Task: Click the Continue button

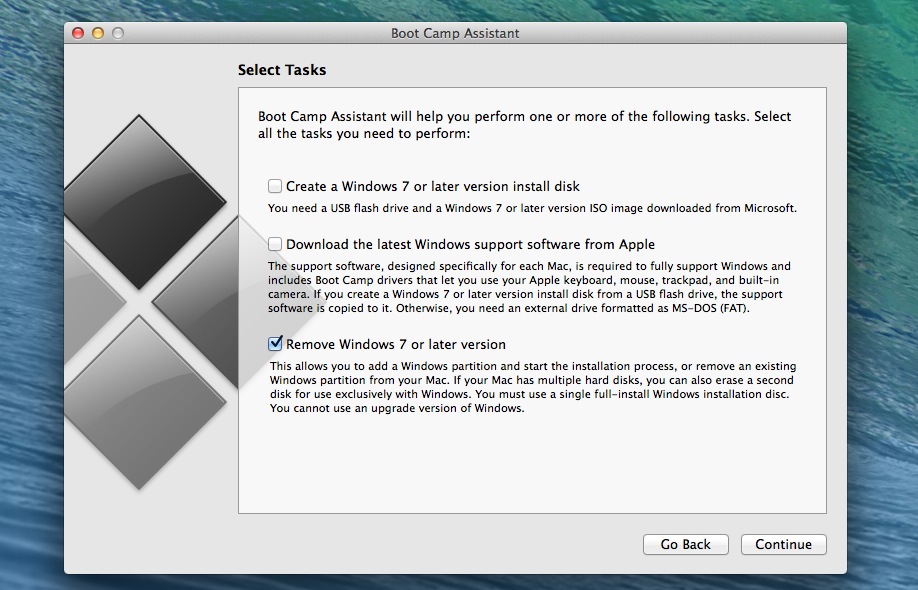Action: click(x=783, y=544)
